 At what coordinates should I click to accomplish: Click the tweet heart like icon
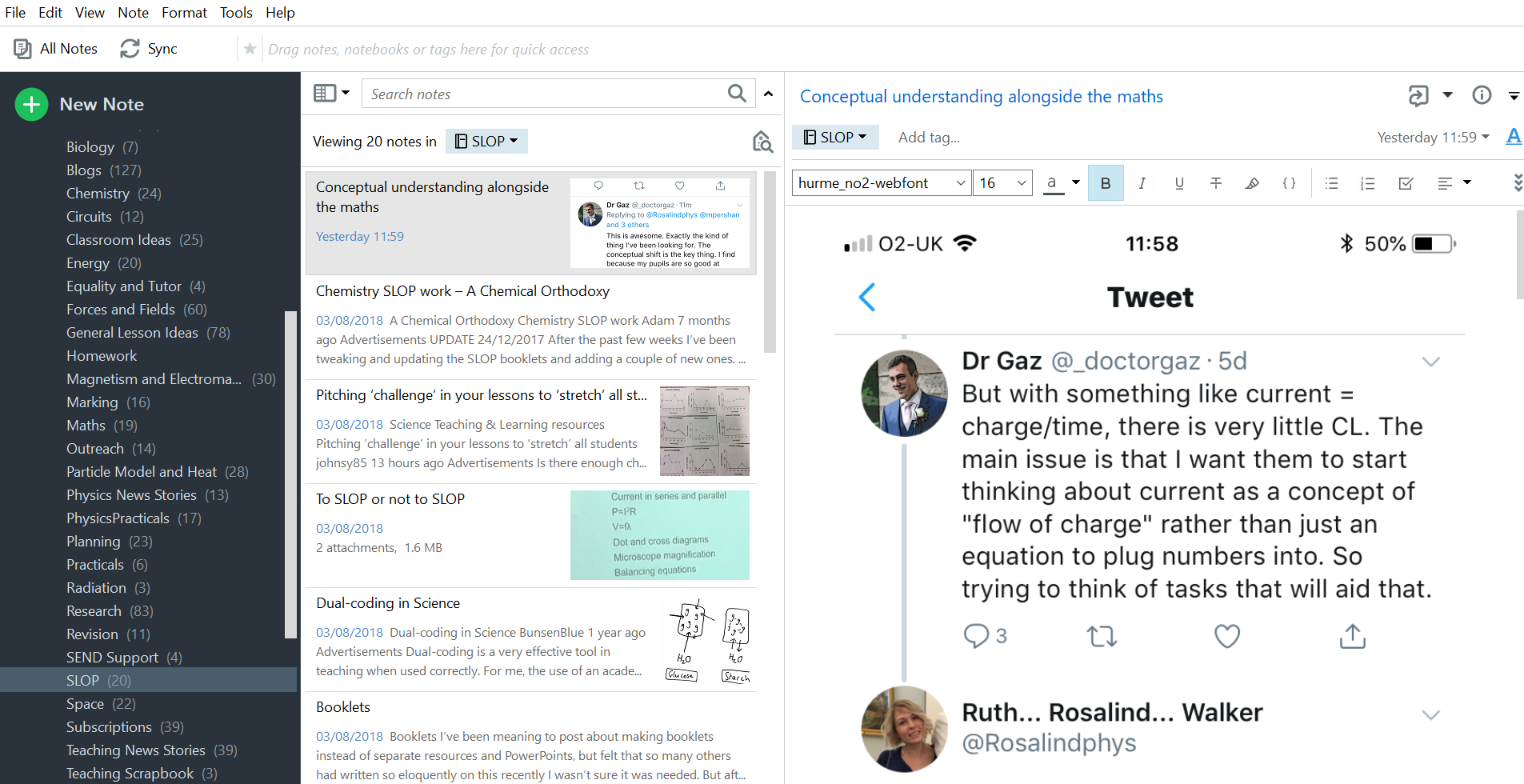(1227, 636)
